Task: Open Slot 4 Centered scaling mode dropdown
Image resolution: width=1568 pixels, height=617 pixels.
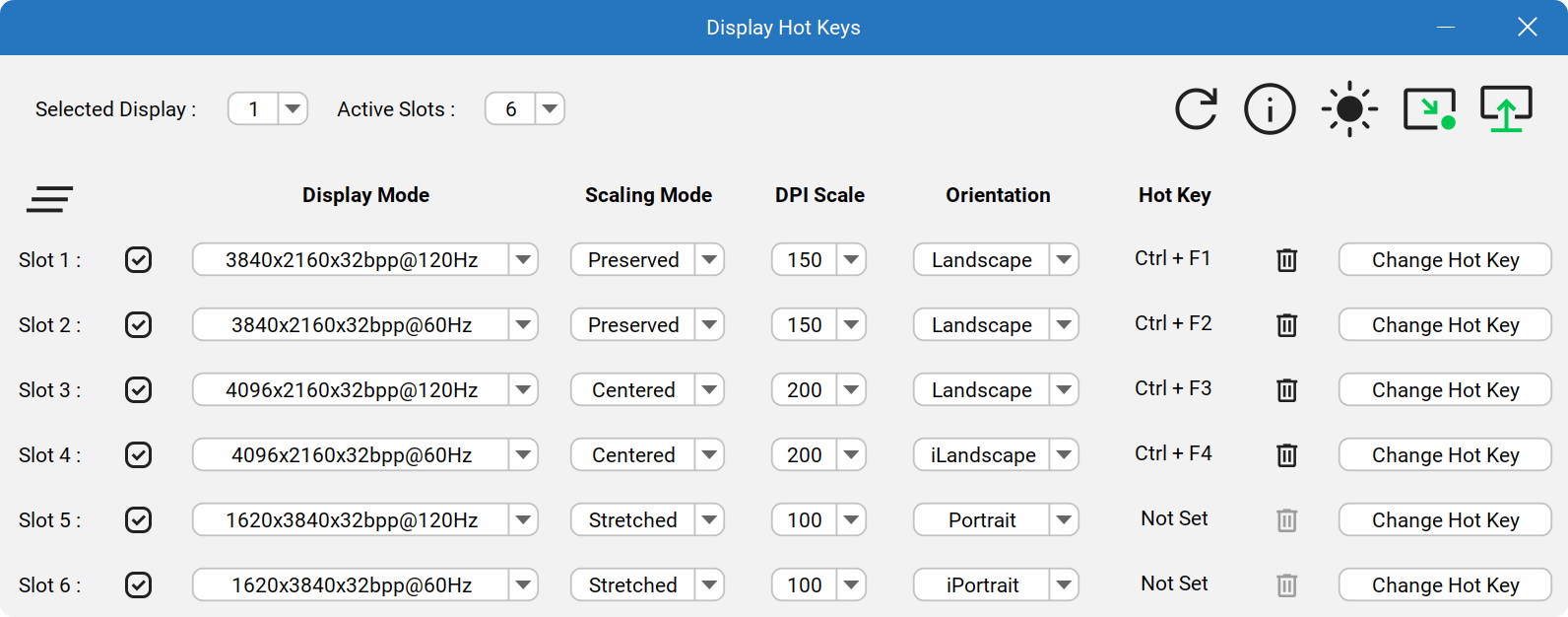Action: coord(647,455)
